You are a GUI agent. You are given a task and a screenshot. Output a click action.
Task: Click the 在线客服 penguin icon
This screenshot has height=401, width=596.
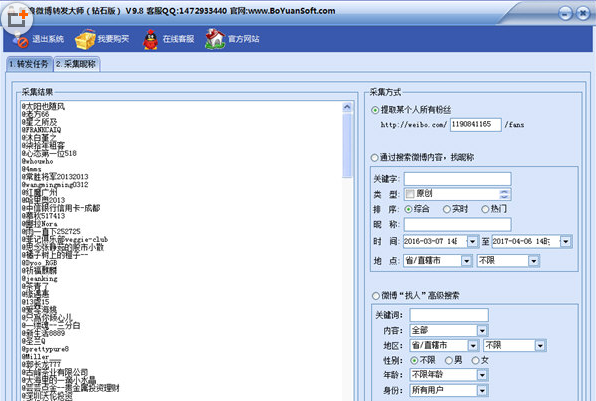151,39
